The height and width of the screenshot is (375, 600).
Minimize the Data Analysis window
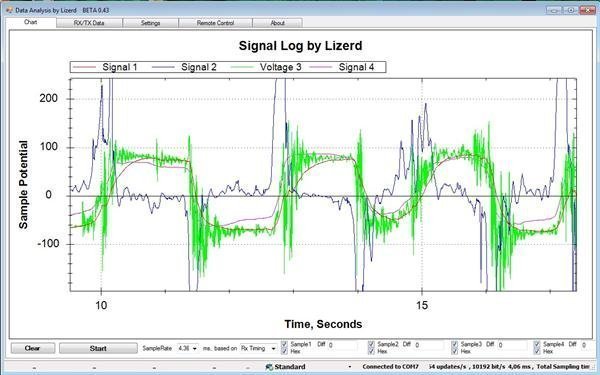pyautogui.click(x=554, y=10)
